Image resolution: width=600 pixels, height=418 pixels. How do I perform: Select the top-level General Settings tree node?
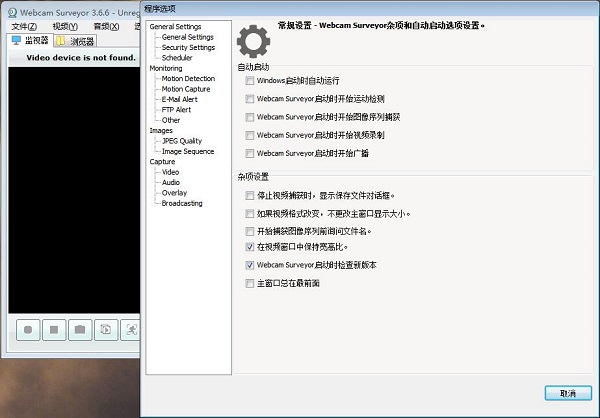[175, 26]
